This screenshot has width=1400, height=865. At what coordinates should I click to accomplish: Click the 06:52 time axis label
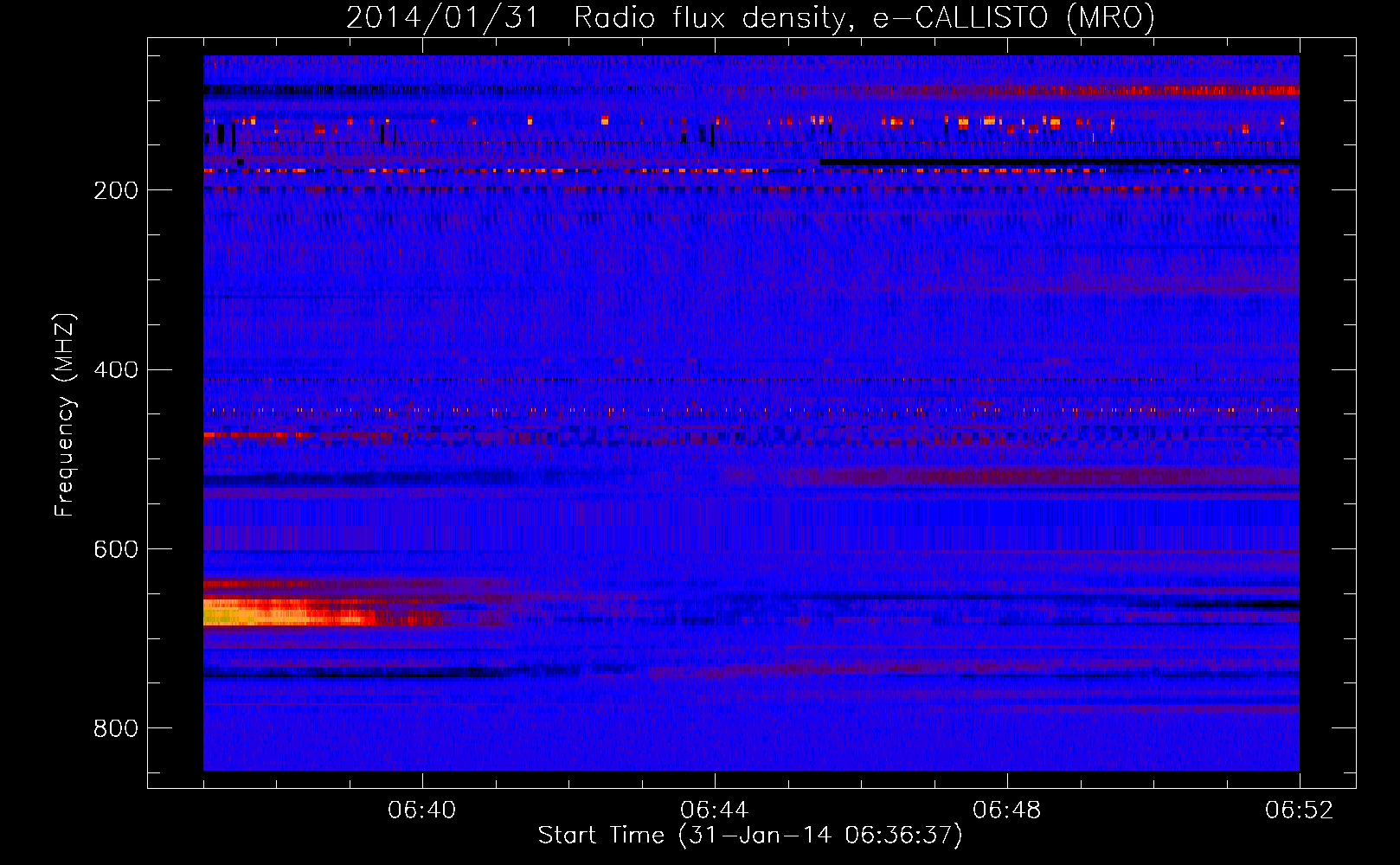(x=1300, y=811)
